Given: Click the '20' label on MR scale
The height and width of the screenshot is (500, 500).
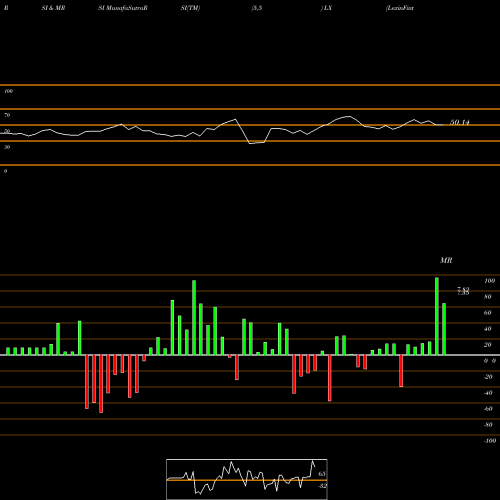Looking at the screenshot, I should click(x=488, y=345).
